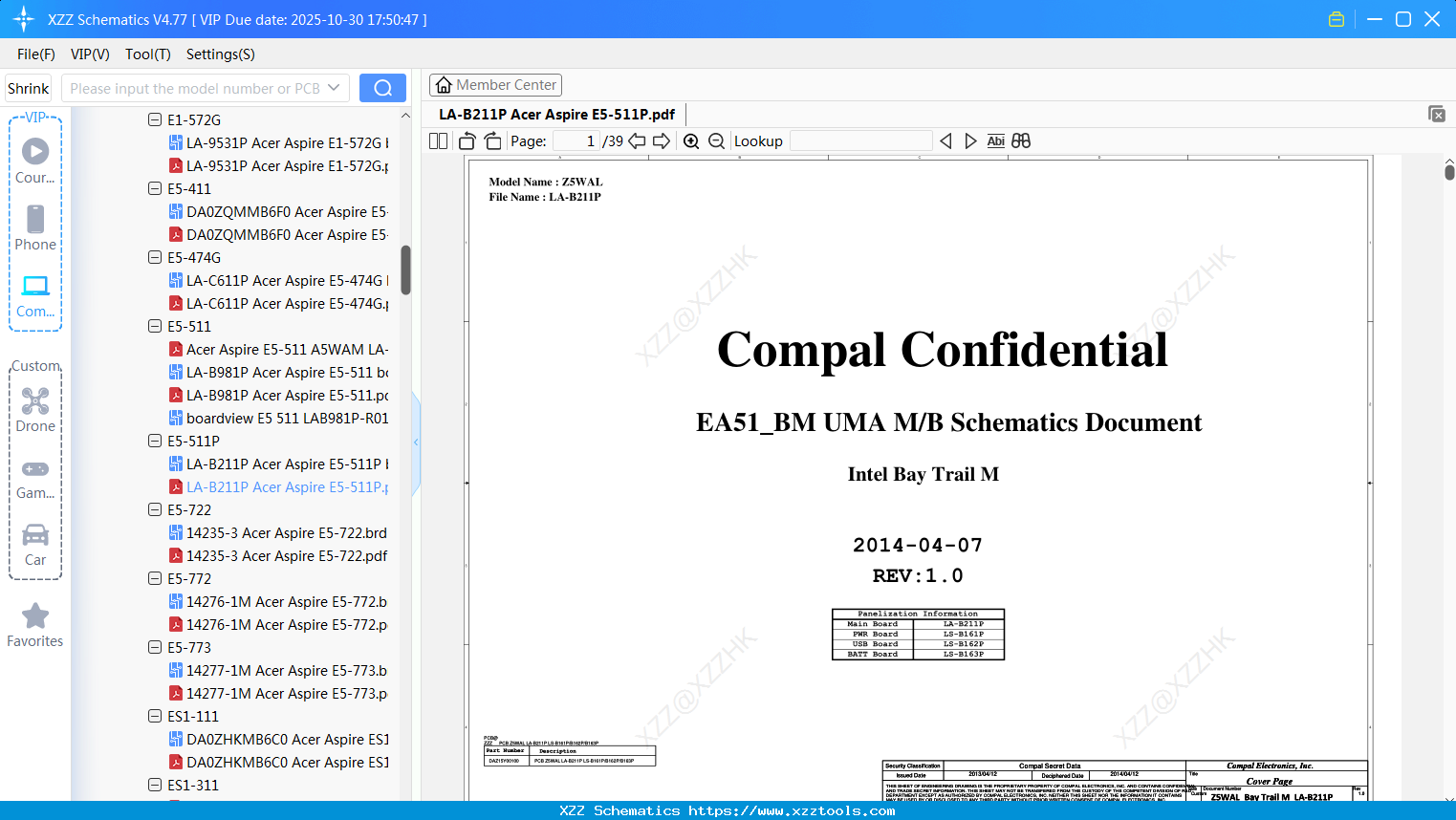1456x820 pixels.
Task: Click the file tree scrollbar thumb
Action: (x=405, y=270)
